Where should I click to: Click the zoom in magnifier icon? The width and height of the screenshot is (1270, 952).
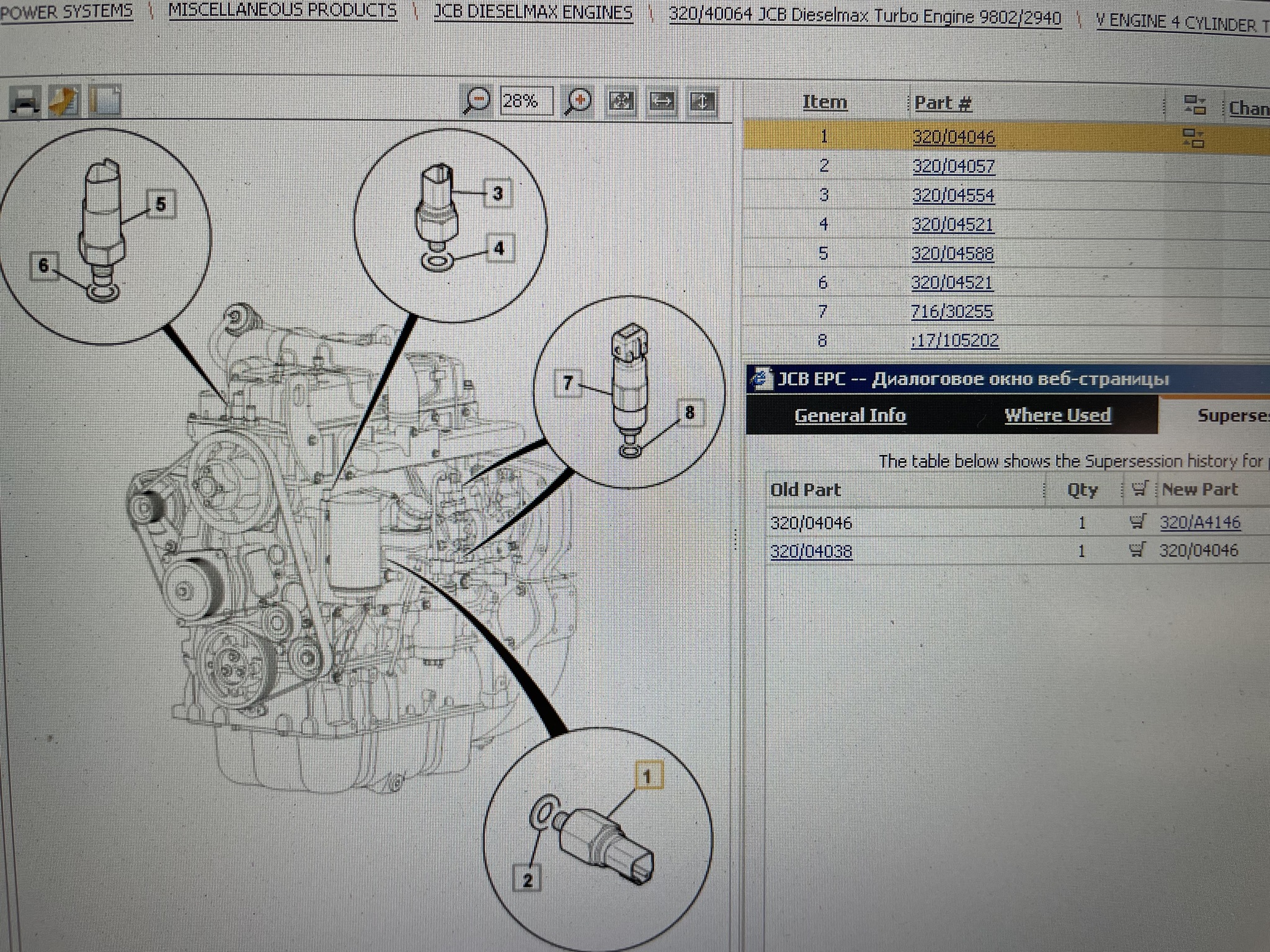click(577, 101)
